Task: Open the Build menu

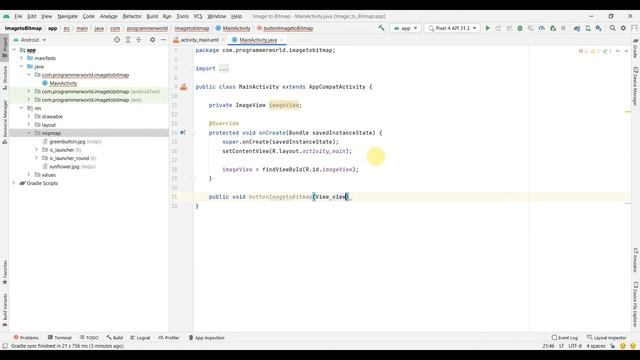Action: pos(152,16)
